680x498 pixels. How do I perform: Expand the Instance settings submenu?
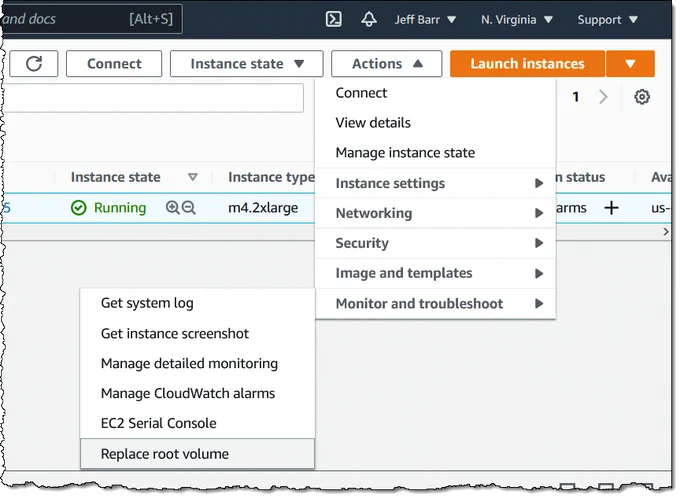point(435,183)
